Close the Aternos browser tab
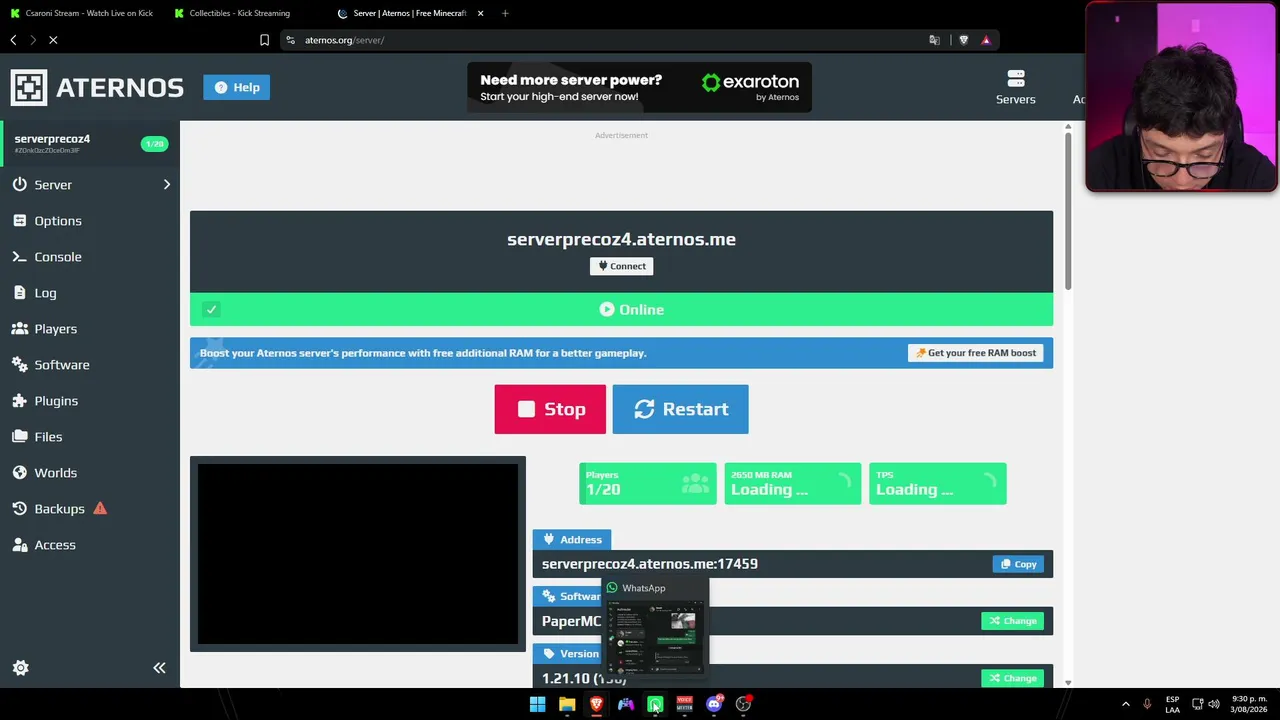Viewport: 1280px width, 720px height. pos(480,13)
